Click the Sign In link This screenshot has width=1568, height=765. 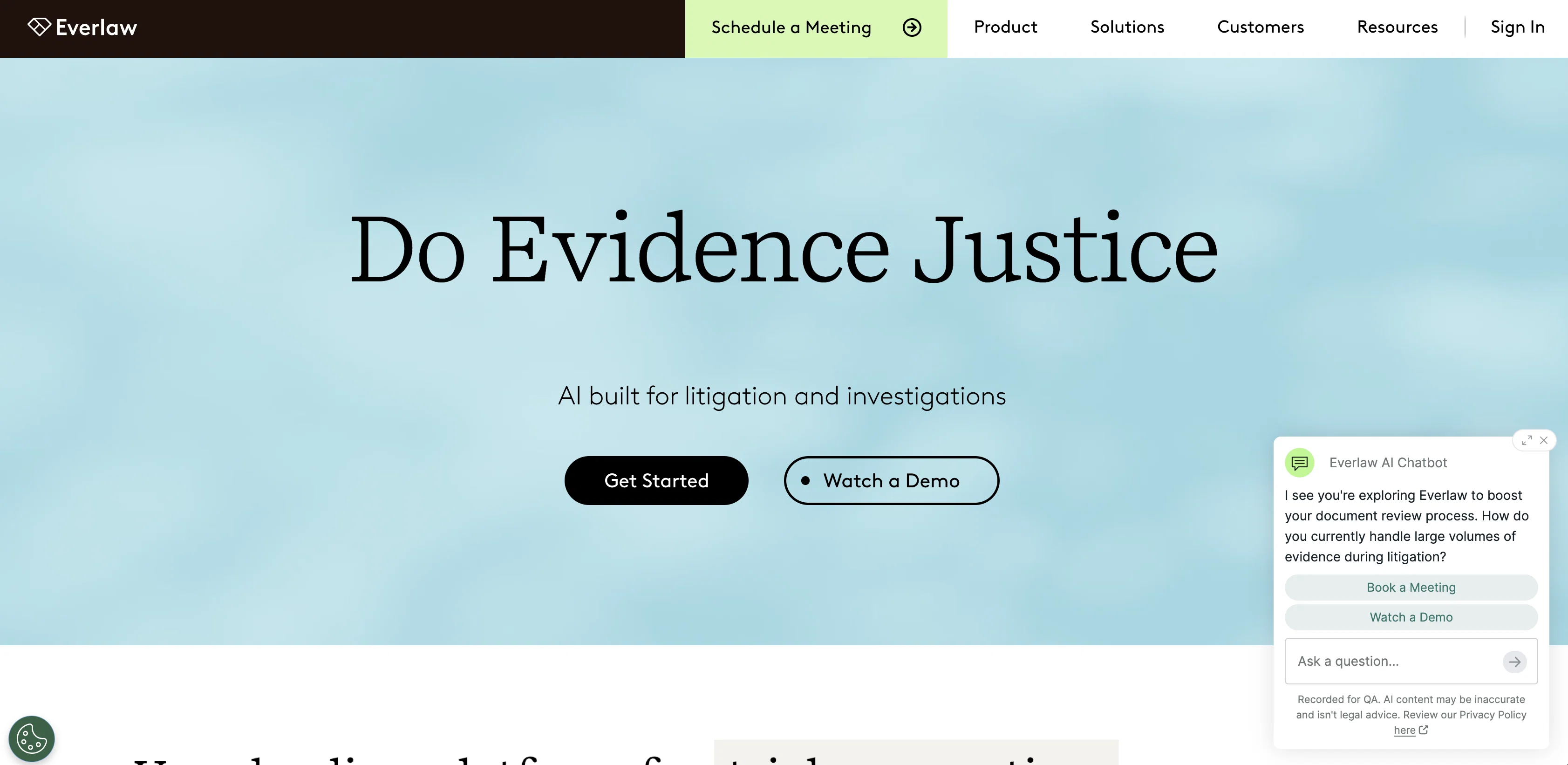(1518, 27)
